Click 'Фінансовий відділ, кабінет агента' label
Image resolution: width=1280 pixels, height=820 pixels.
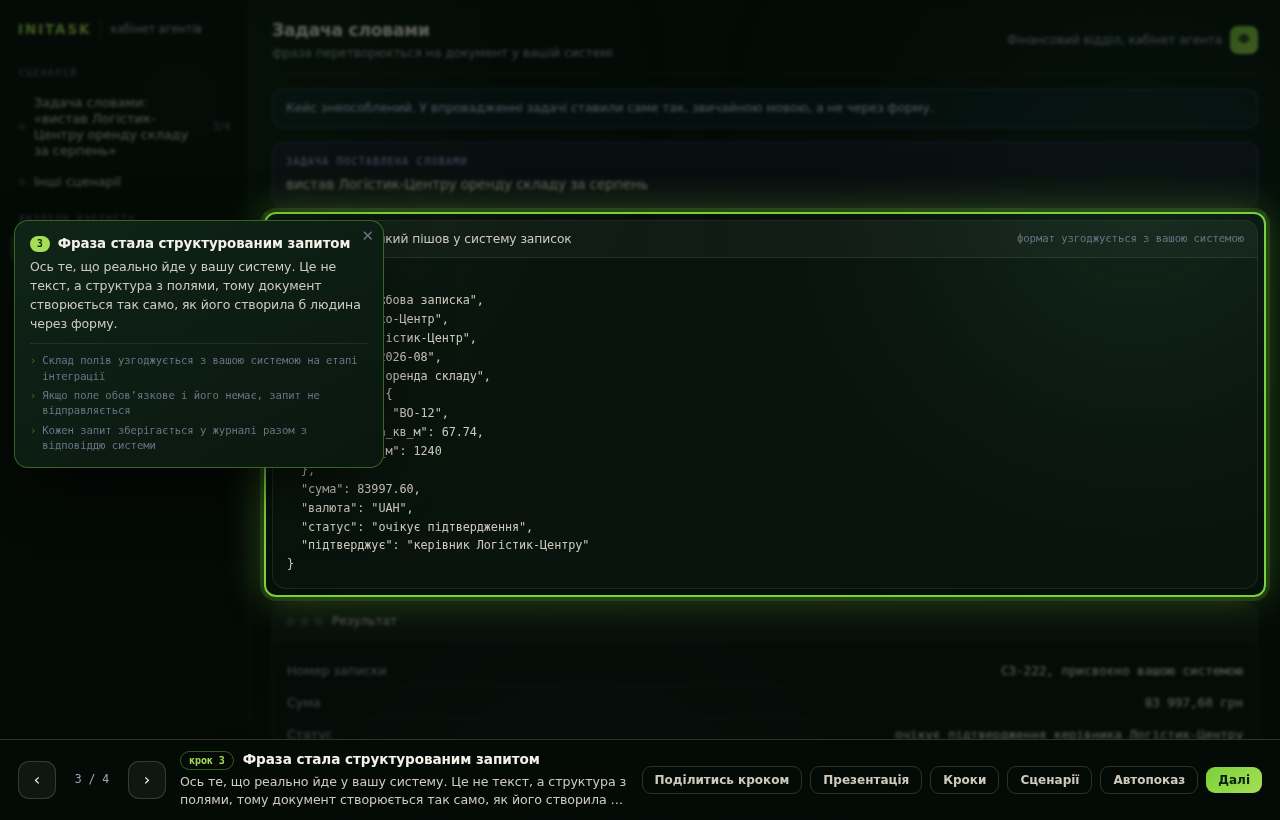pyautogui.click(x=1114, y=40)
